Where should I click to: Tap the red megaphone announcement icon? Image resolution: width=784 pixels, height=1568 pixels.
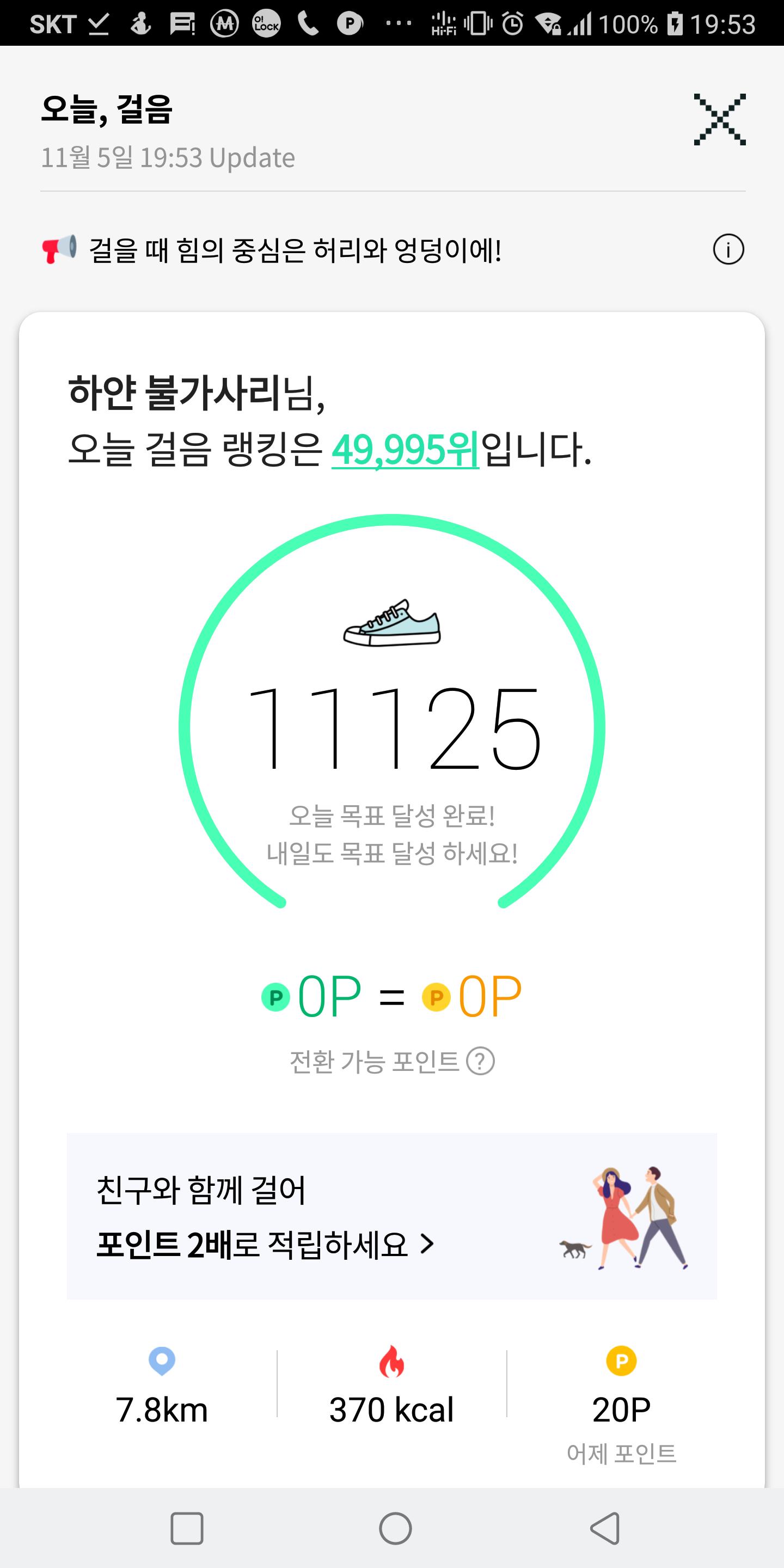coord(59,249)
